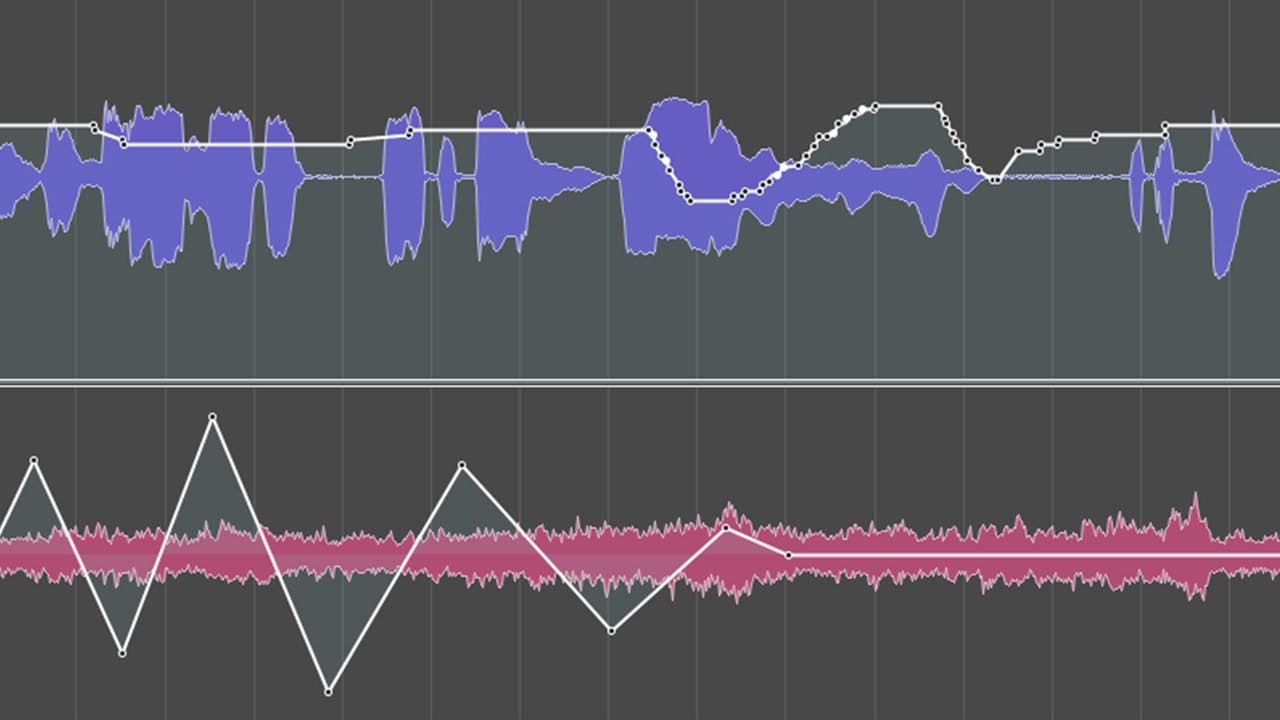
Task: Select the isolated anchor on the flat upper curve
Action: click(351, 139)
